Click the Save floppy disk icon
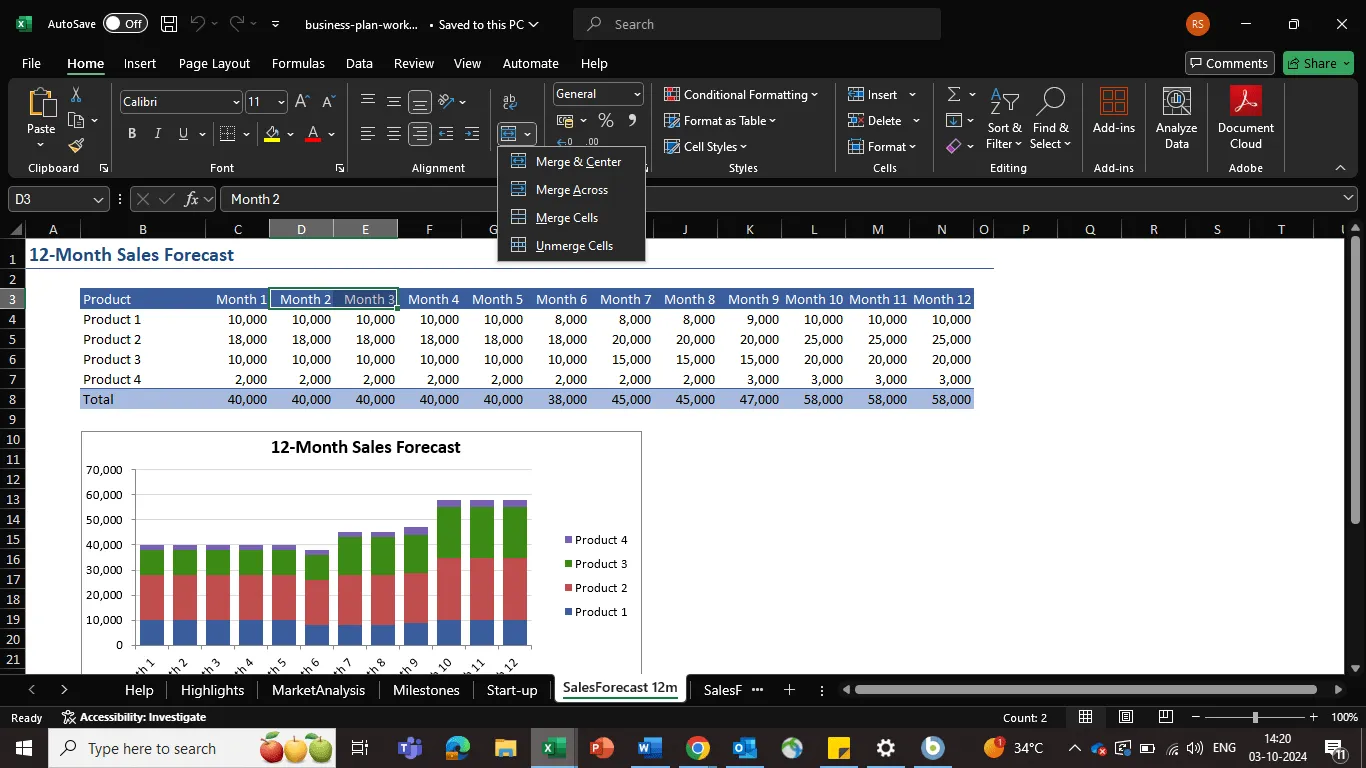The image size is (1366, 768). pyautogui.click(x=169, y=24)
